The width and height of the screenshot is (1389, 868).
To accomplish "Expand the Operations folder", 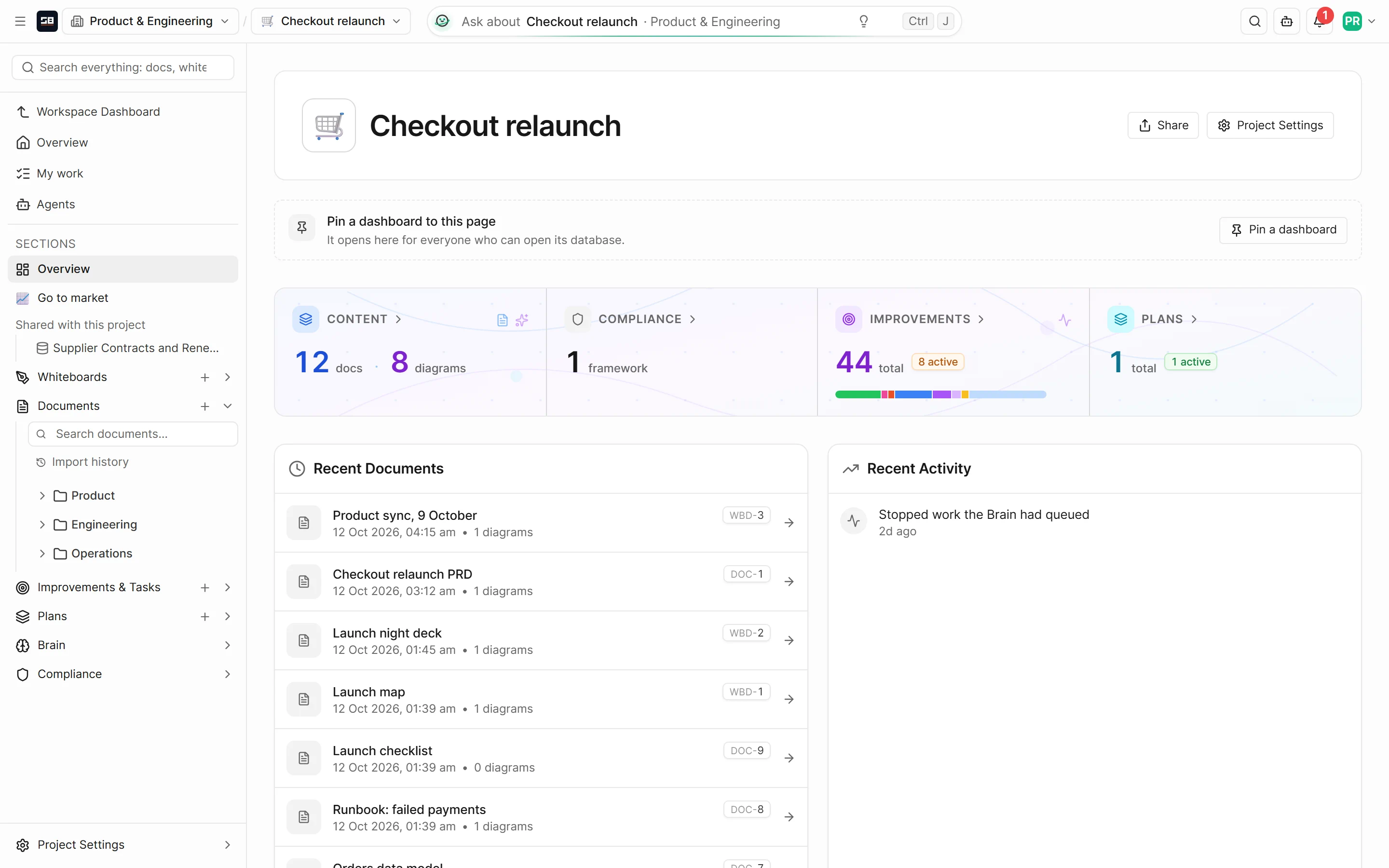I will (x=42, y=554).
